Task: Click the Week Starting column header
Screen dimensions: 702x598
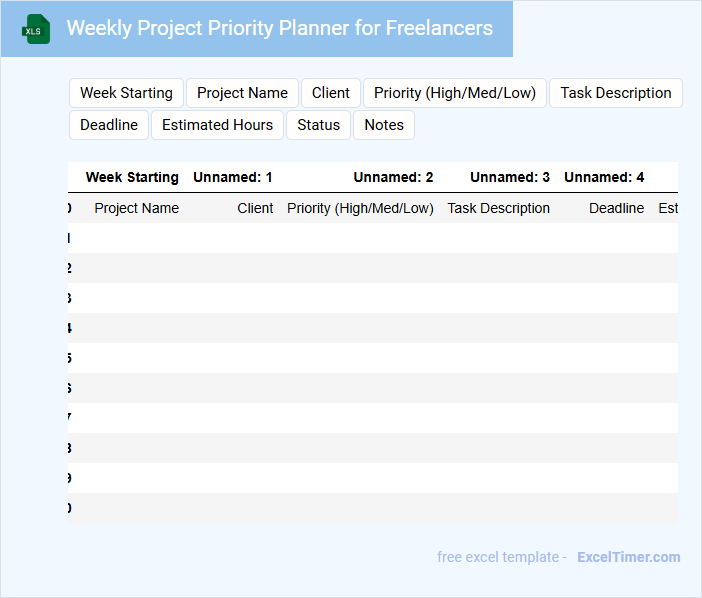Action: coord(132,177)
